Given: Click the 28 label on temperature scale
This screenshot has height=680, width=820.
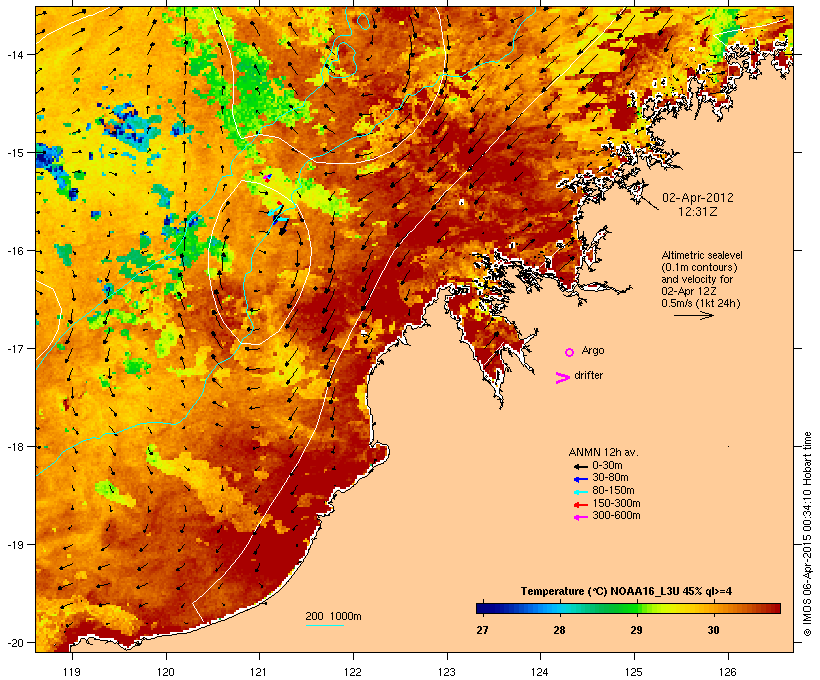Looking at the screenshot, I should point(559,630).
